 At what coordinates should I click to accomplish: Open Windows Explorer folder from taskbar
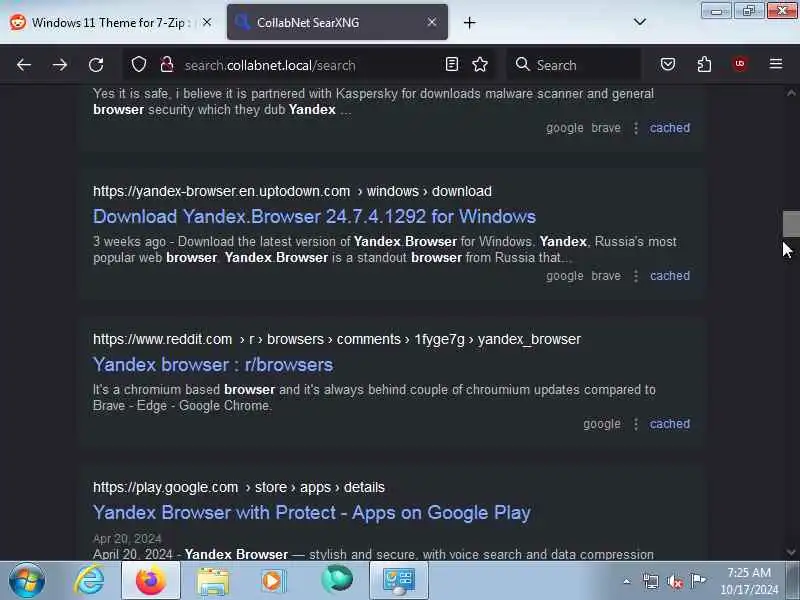coord(213,581)
